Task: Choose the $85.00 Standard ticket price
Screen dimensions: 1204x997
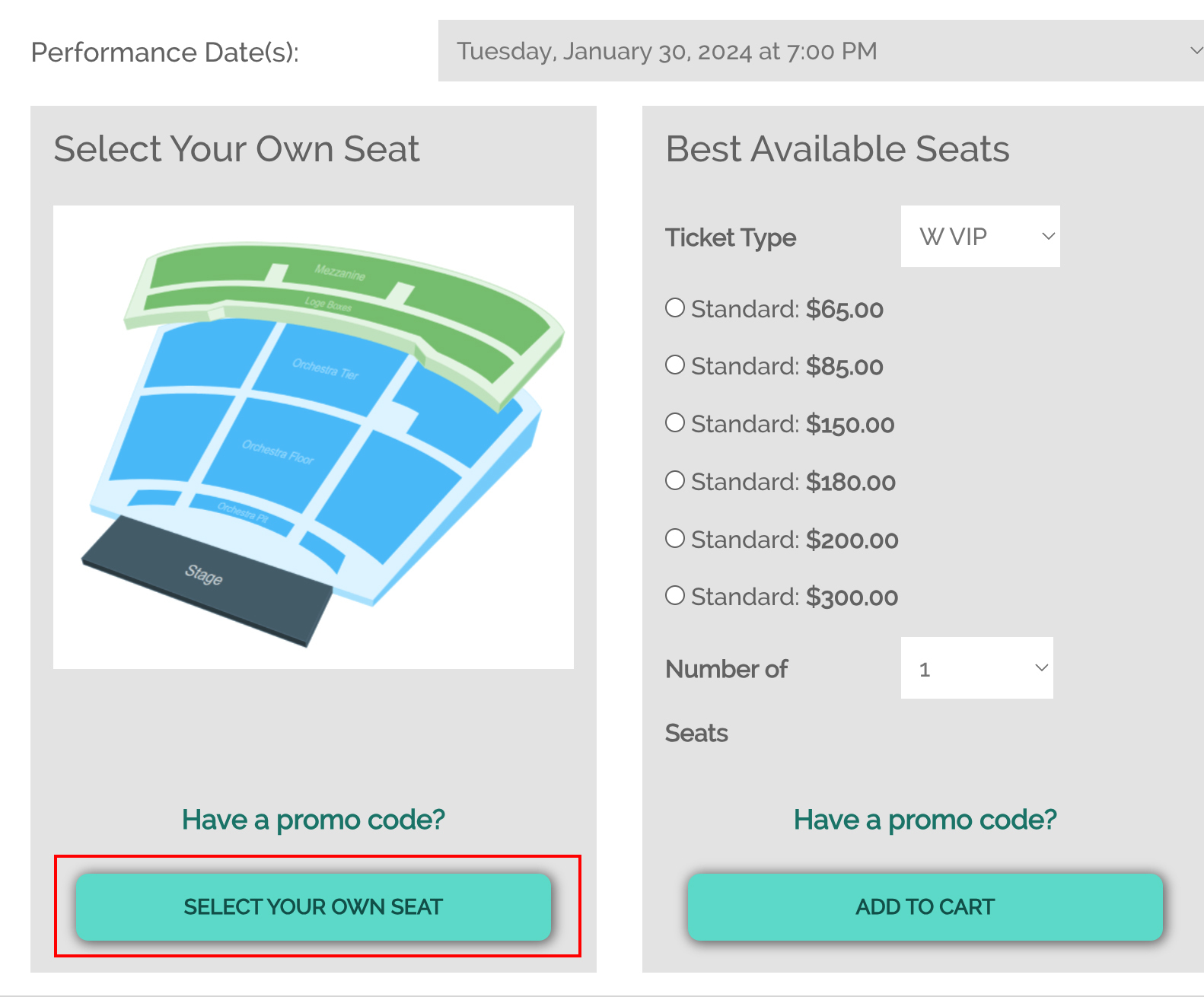Action: click(x=675, y=365)
